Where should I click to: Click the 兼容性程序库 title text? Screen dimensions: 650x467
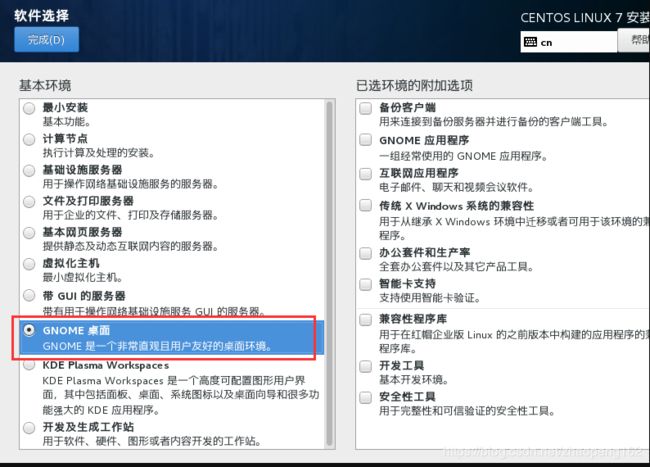tap(413, 319)
